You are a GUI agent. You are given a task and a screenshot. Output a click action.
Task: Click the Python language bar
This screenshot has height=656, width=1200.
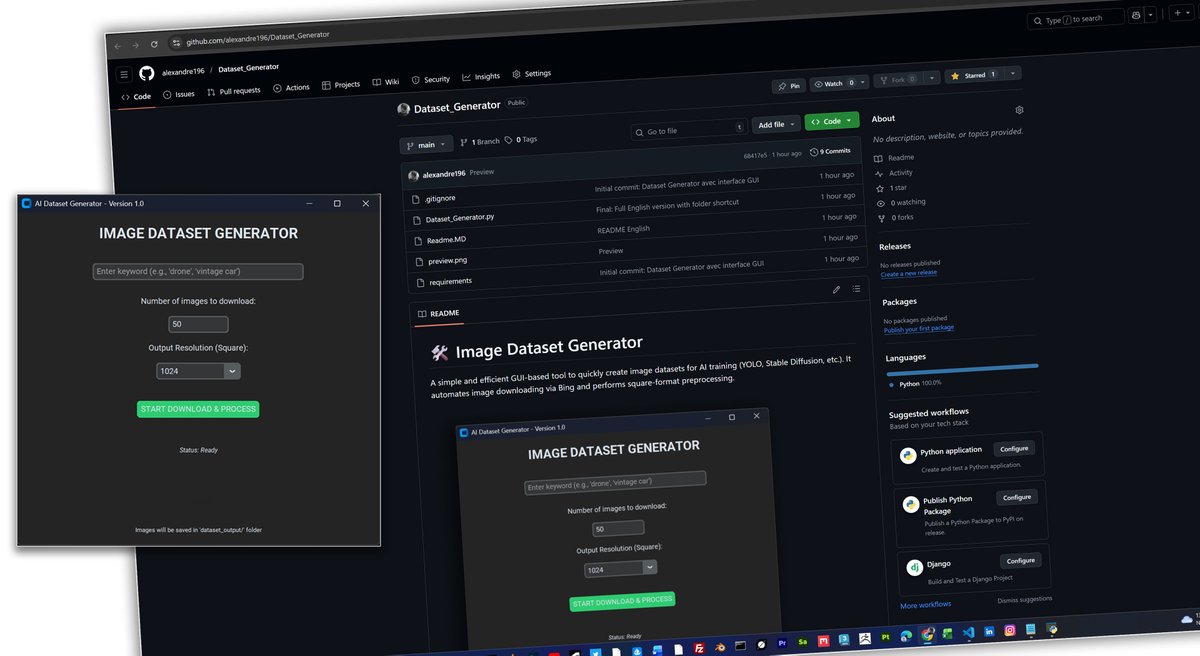962,368
